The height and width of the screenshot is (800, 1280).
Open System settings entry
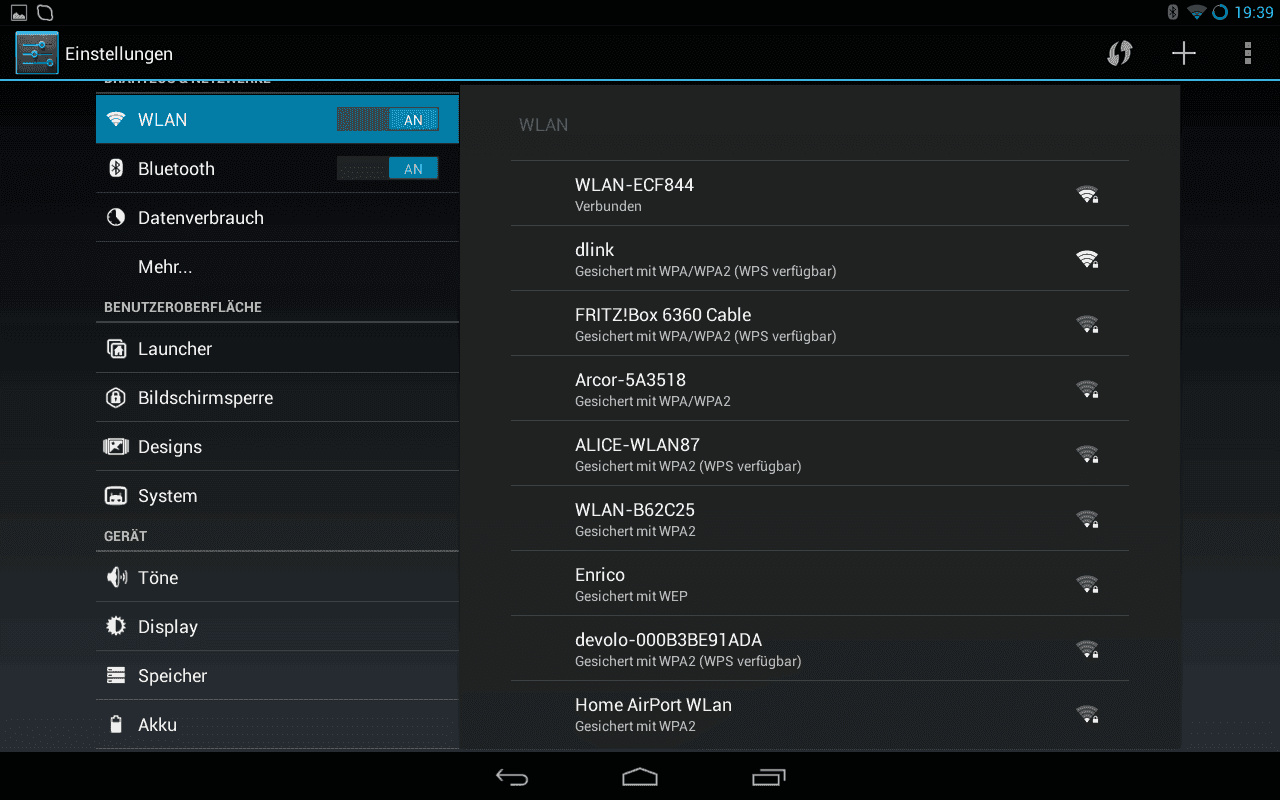(x=277, y=495)
